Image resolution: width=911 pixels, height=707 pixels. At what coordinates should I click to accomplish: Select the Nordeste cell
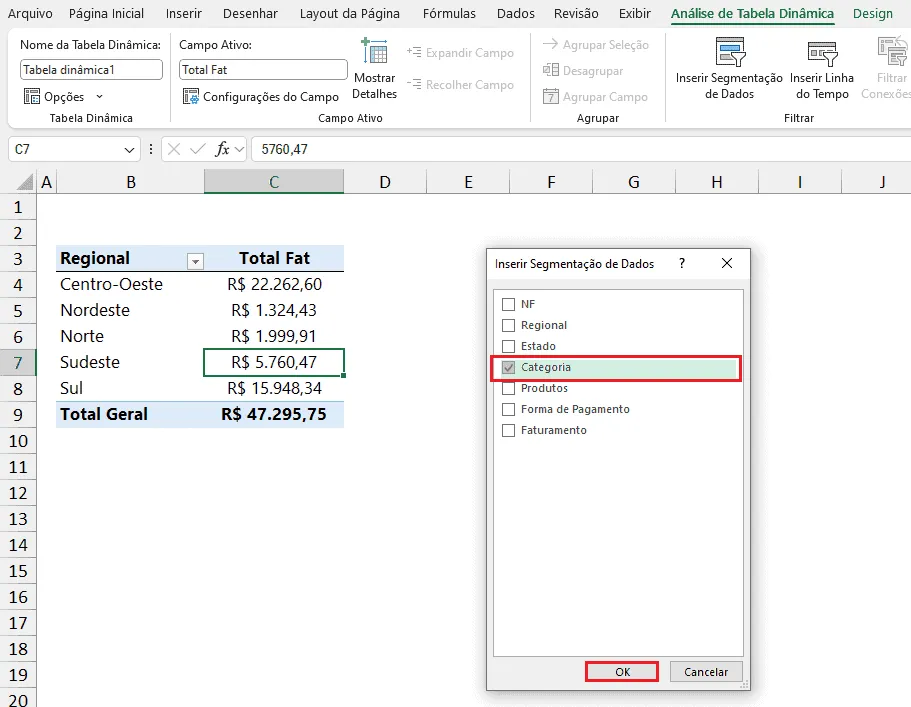click(130, 310)
